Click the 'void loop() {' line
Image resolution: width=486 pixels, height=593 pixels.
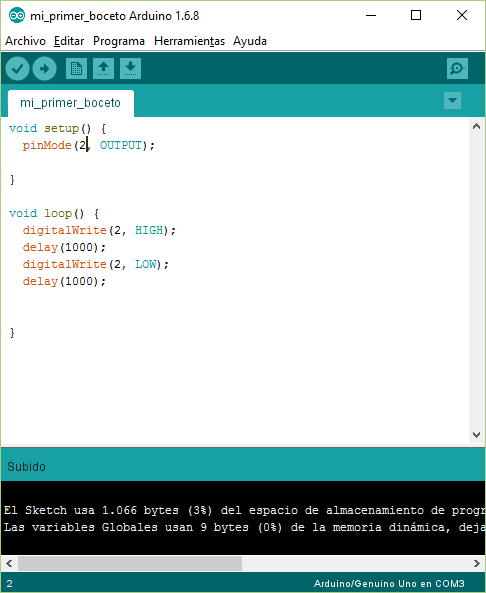click(54, 214)
